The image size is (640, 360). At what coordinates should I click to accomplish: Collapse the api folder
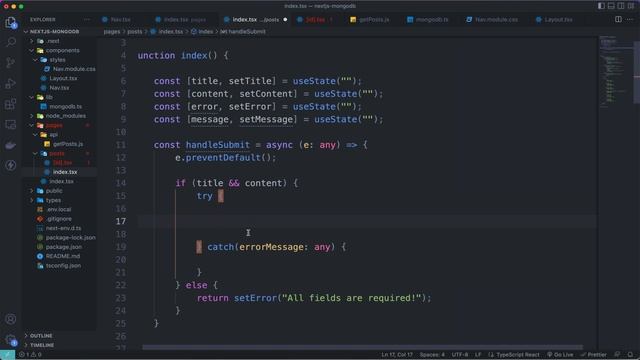click(53, 135)
